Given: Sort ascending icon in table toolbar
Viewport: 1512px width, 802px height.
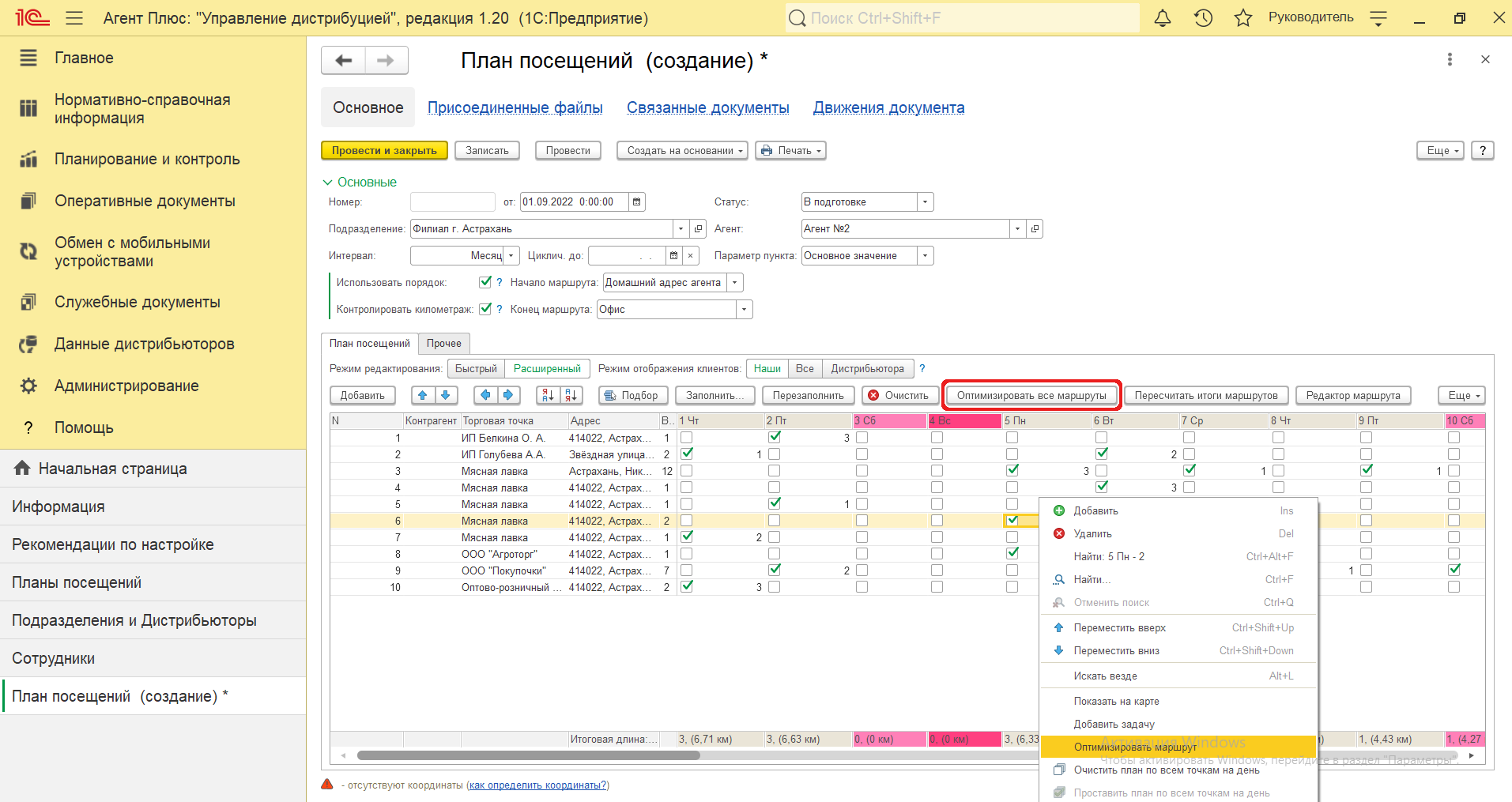Looking at the screenshot, I should (x=548, y=395).
